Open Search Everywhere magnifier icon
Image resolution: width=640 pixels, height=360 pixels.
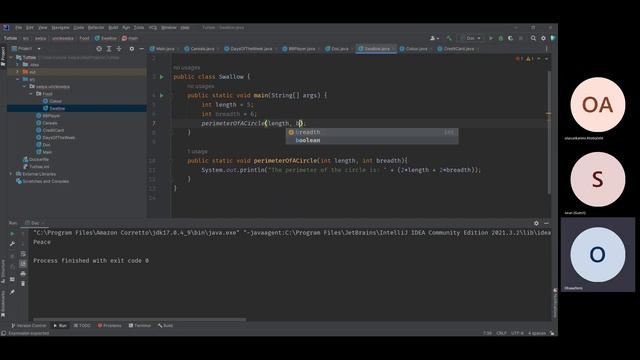click(533, 38)
